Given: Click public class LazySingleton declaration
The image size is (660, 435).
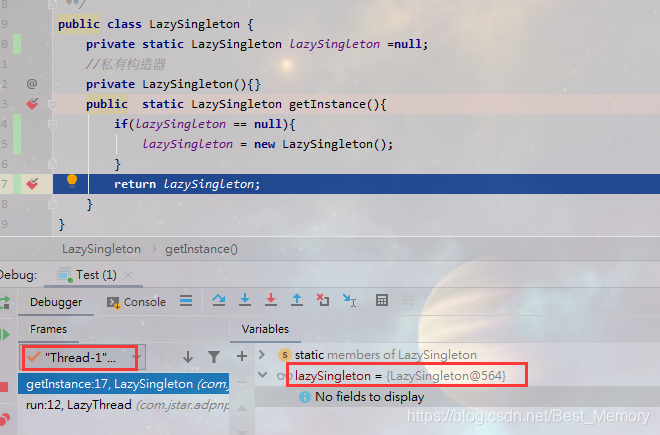Looking at the screenshot, I should pos(156,24).
